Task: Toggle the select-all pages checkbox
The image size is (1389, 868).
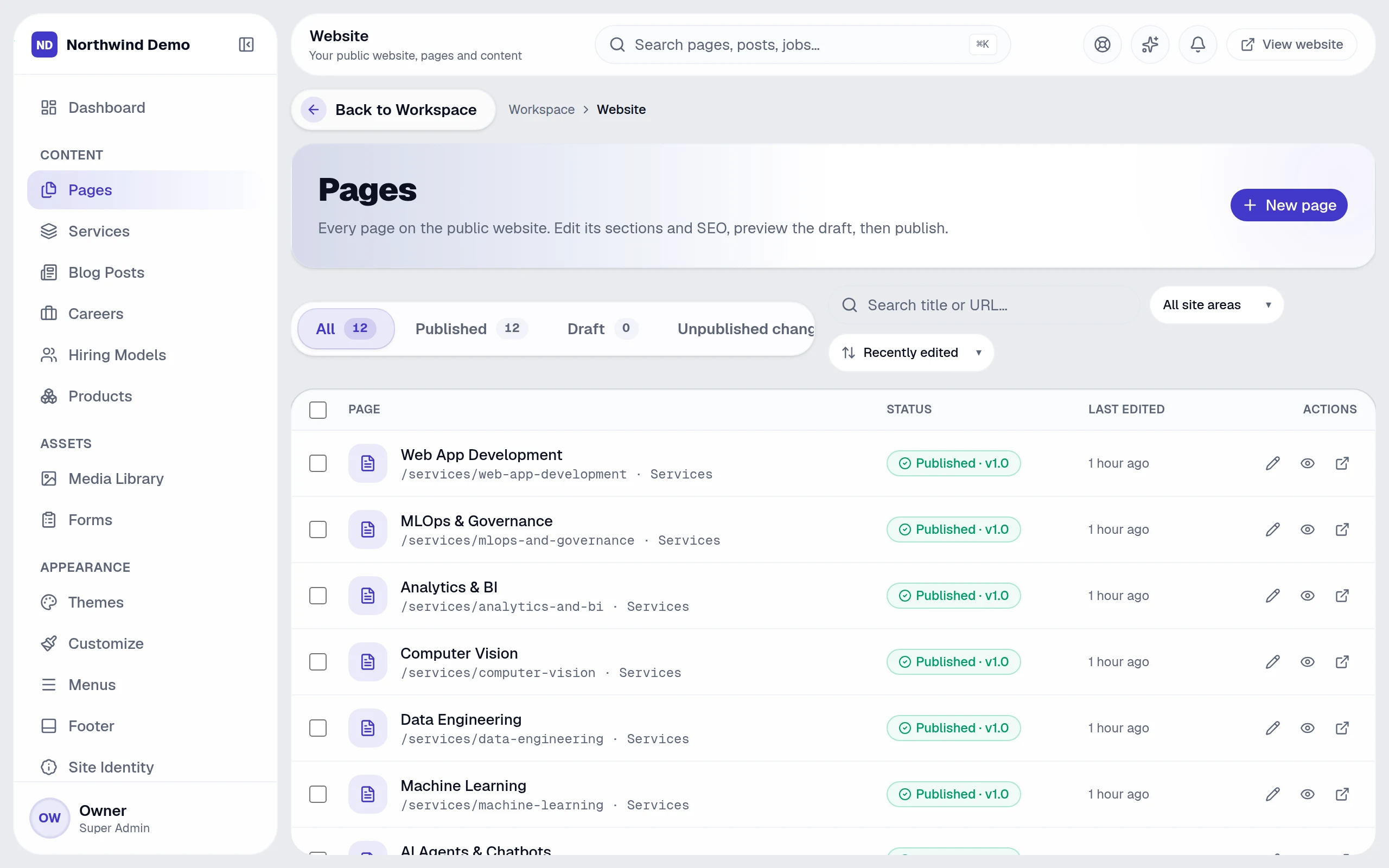Action: pos(318,410)
